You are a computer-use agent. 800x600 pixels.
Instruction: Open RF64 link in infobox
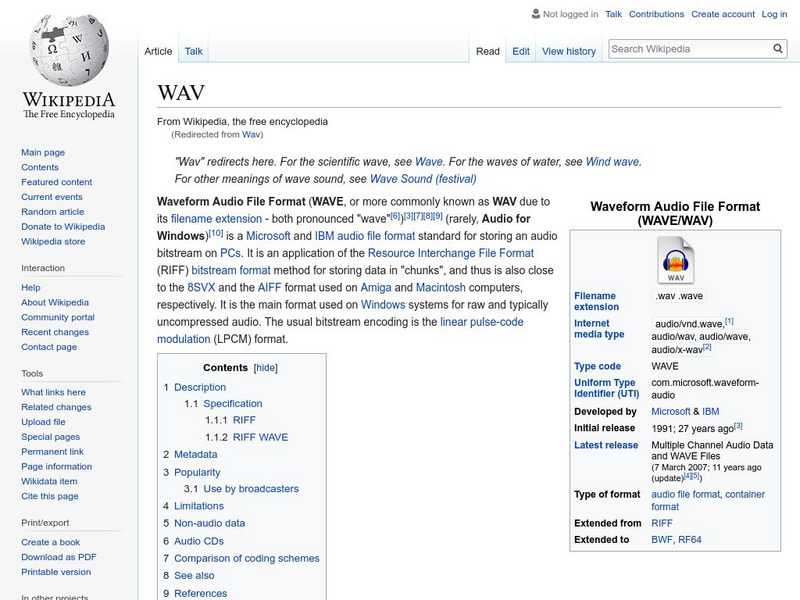[690, 539]
